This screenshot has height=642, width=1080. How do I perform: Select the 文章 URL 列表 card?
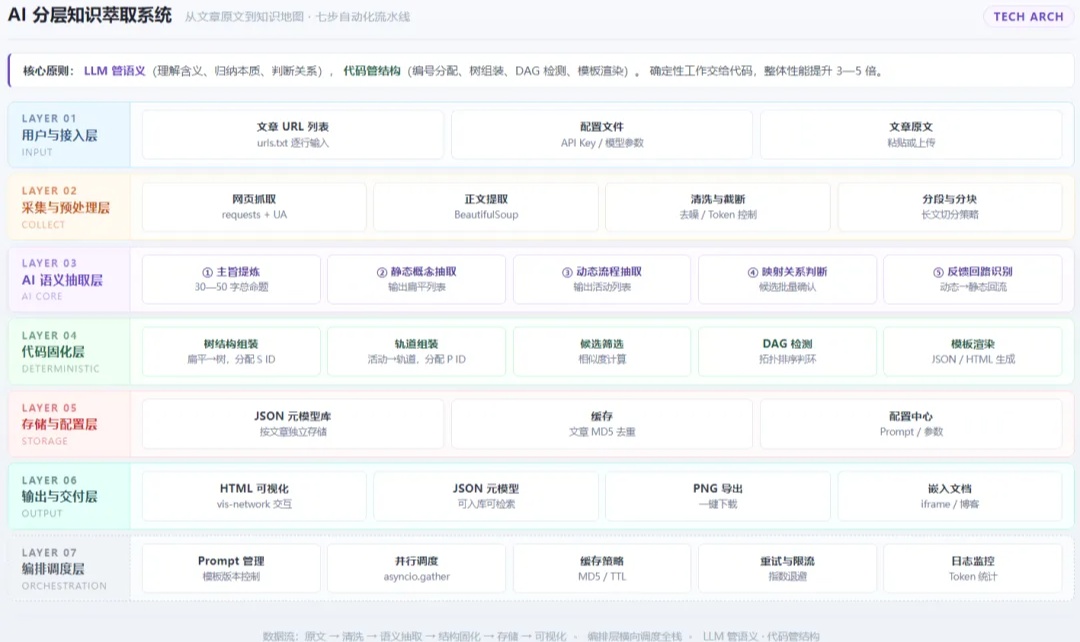click(293, 134)
